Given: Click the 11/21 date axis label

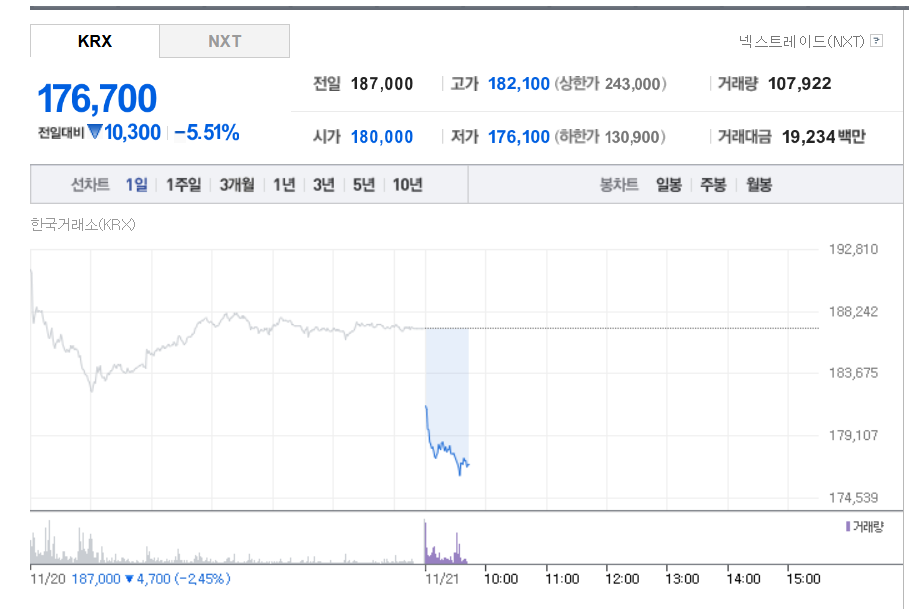Looking at the screenshot, I should click(x=442, y=579).
